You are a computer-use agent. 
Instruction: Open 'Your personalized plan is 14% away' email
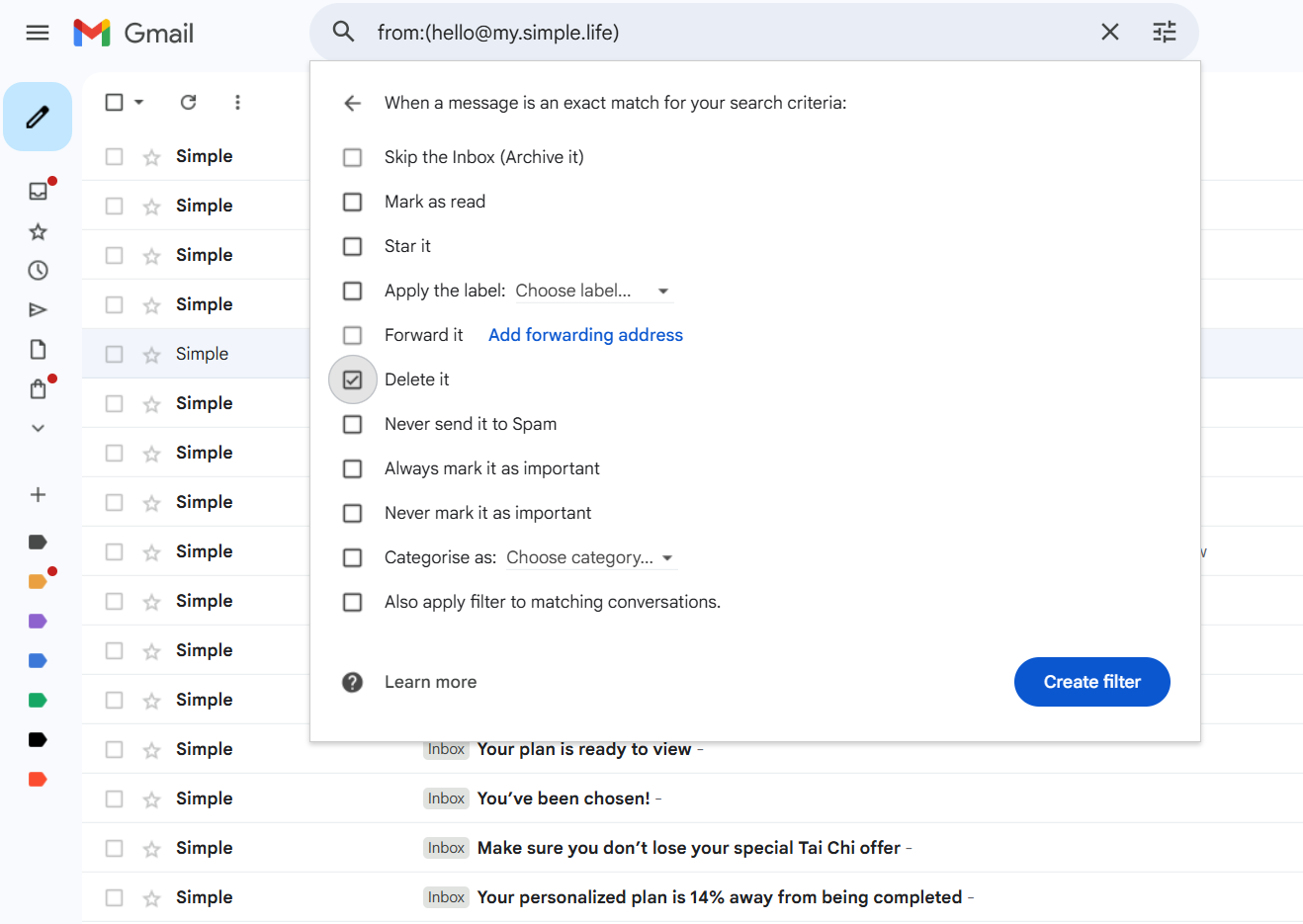point(720,897)
